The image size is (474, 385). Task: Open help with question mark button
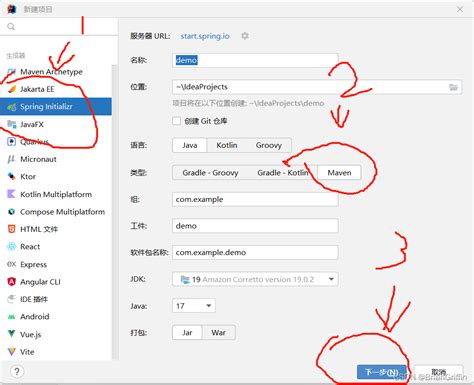coord(17,371)
